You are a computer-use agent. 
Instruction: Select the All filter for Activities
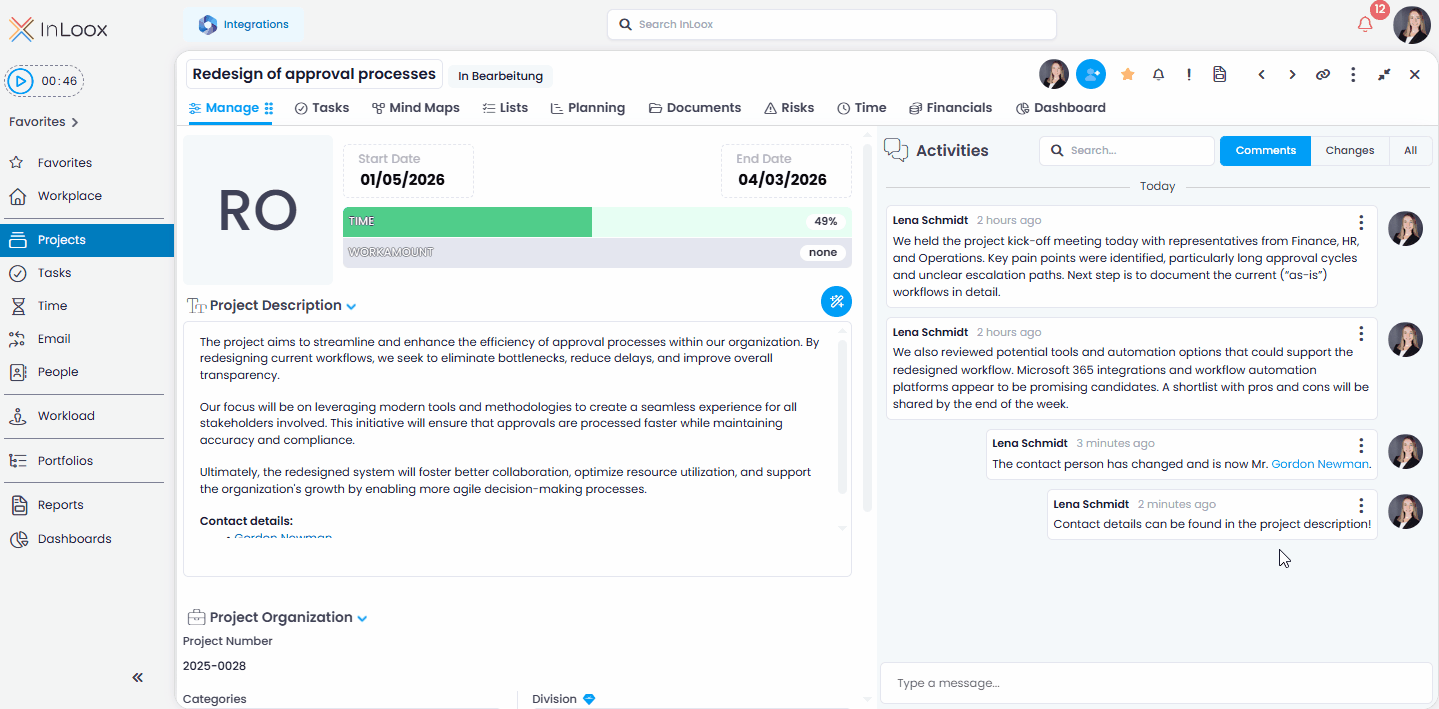[1410, 150]
